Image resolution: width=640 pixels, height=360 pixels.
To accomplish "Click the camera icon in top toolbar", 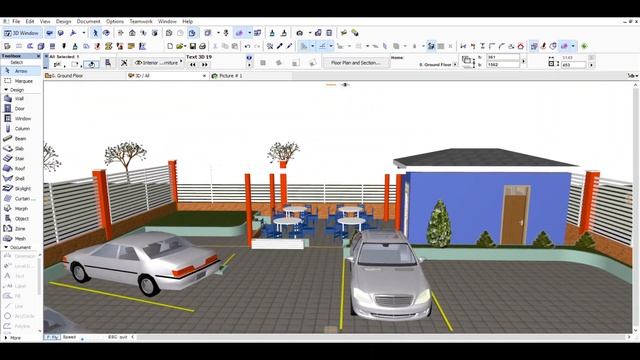I will [300, 33].
